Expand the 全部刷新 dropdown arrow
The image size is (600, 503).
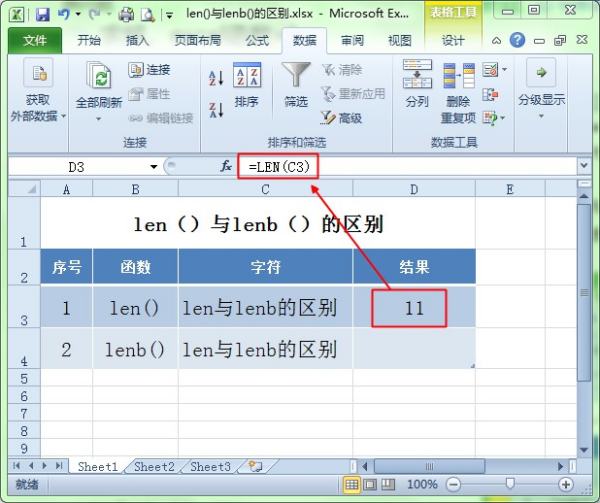99,119
